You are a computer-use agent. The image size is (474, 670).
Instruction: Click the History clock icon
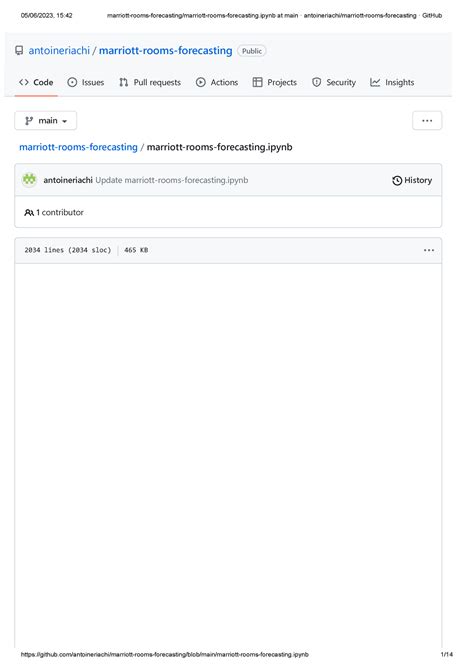coord(397,180)
